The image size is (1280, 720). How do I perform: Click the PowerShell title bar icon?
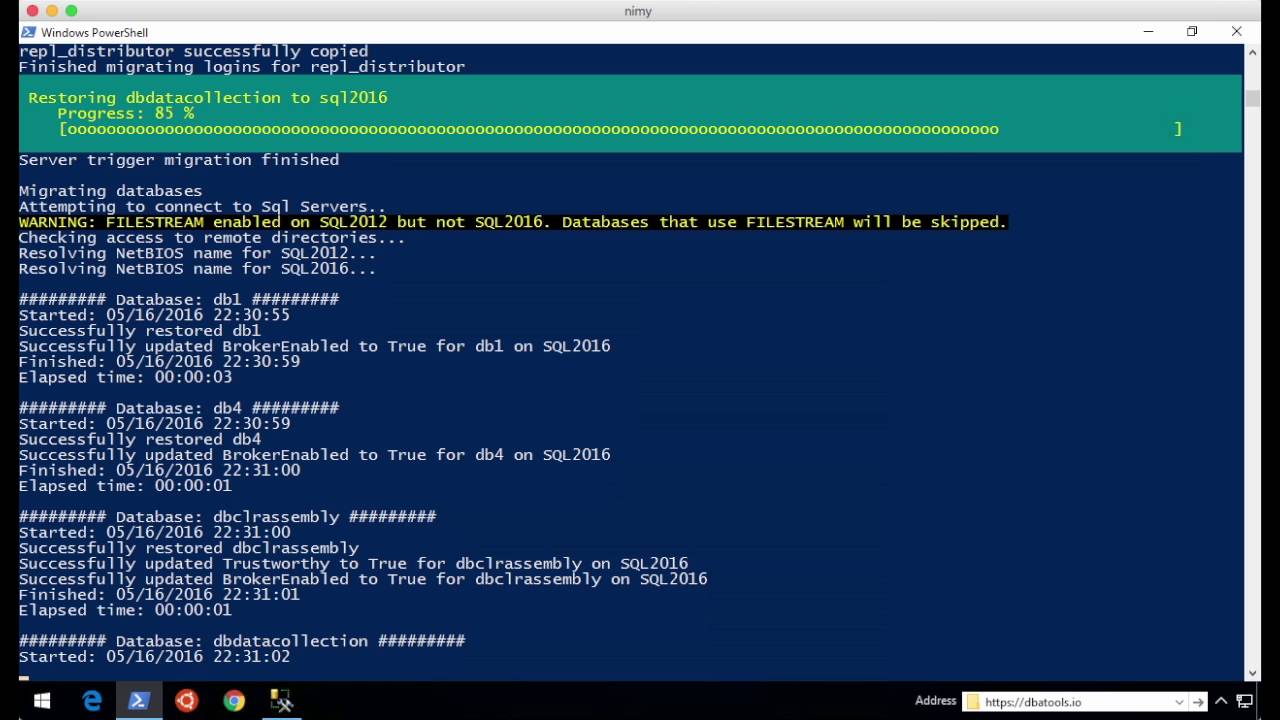(28, 32)
